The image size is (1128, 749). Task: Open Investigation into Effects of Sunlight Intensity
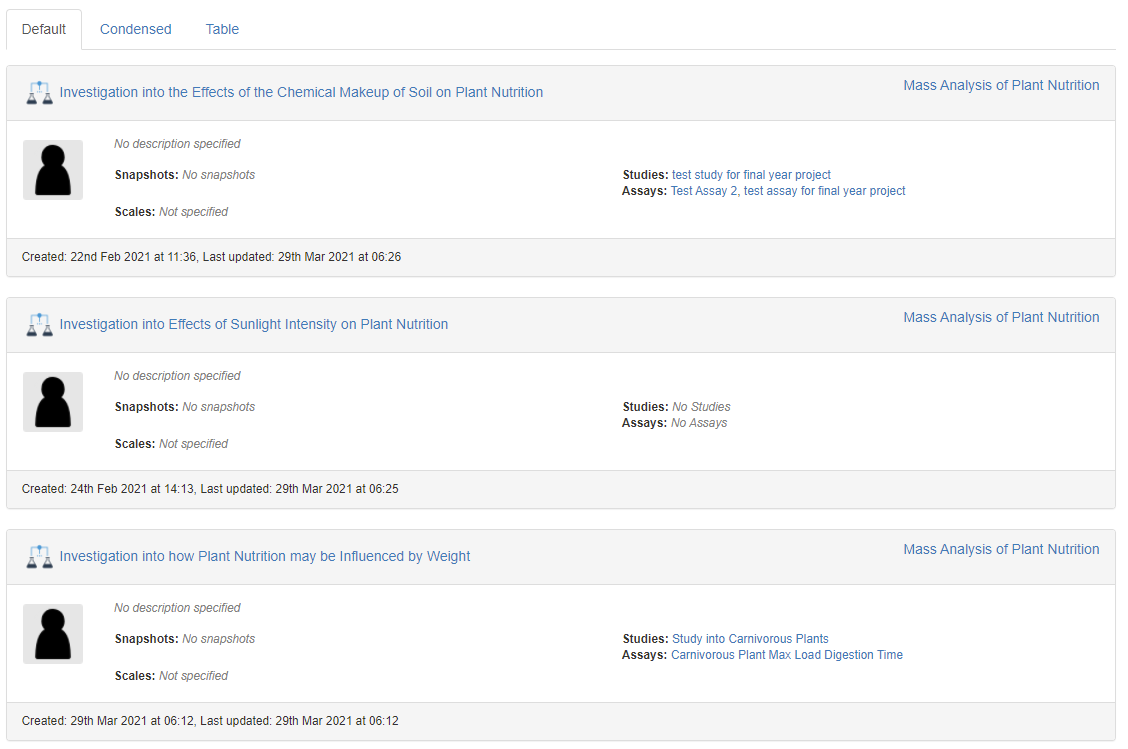pyautogui.click(x=253, y=324)
